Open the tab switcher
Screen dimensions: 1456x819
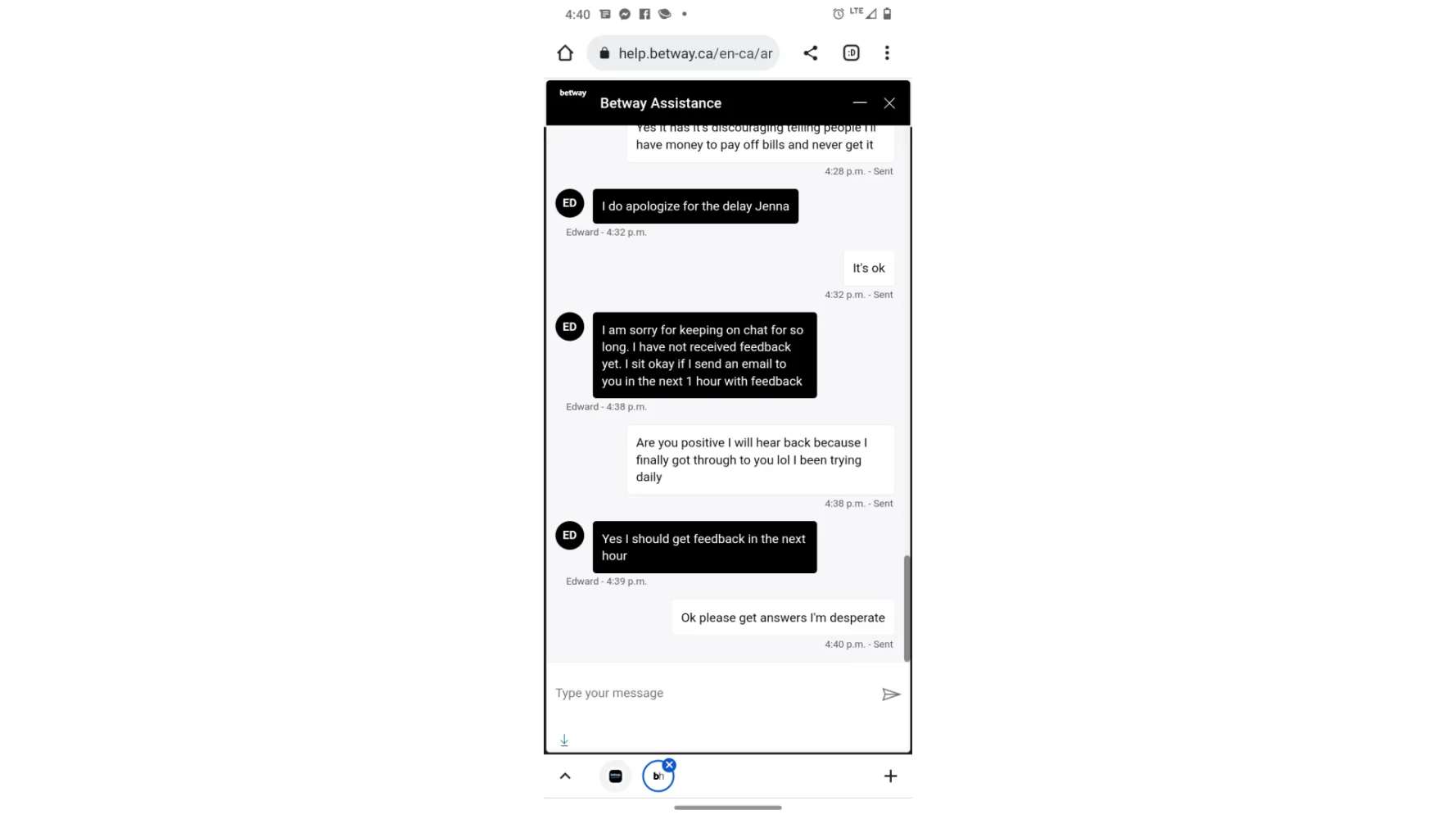[851, 53]
